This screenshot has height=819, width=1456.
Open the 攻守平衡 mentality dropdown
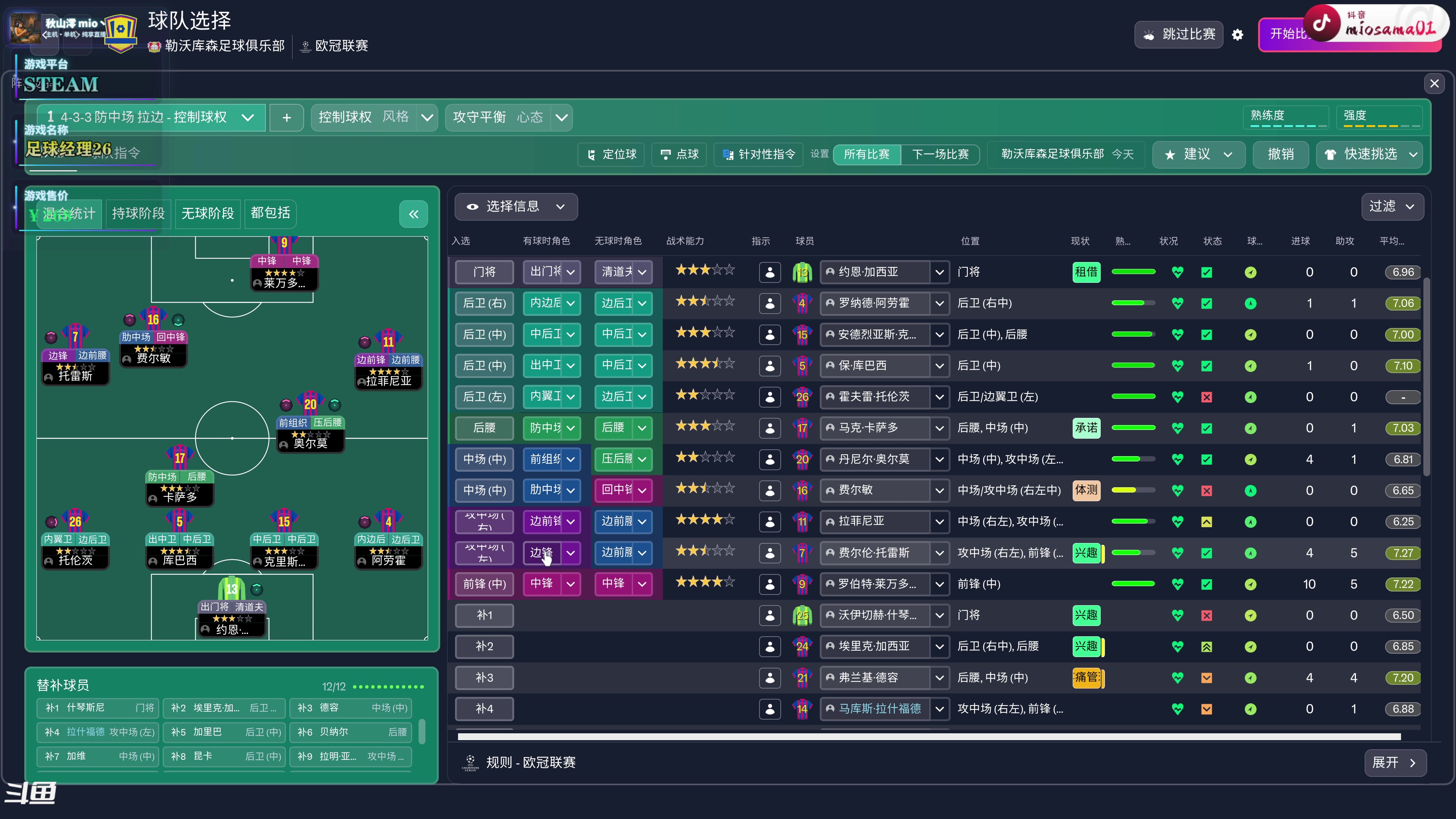tap(561, 117)
